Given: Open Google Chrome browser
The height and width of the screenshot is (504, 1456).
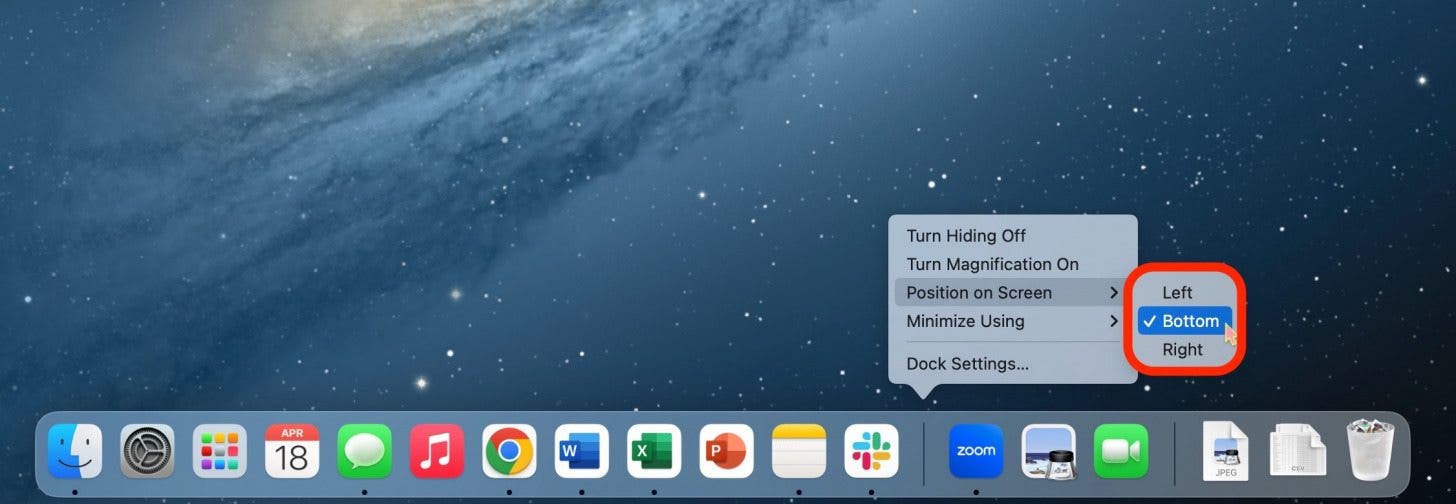Looking at the screenshot, I should (509, 451).
